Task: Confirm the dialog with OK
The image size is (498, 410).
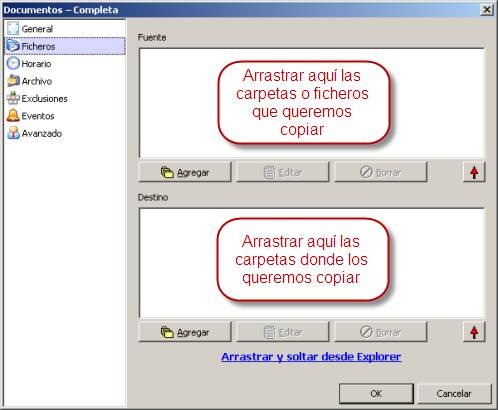Action: [x=376, y=394]
